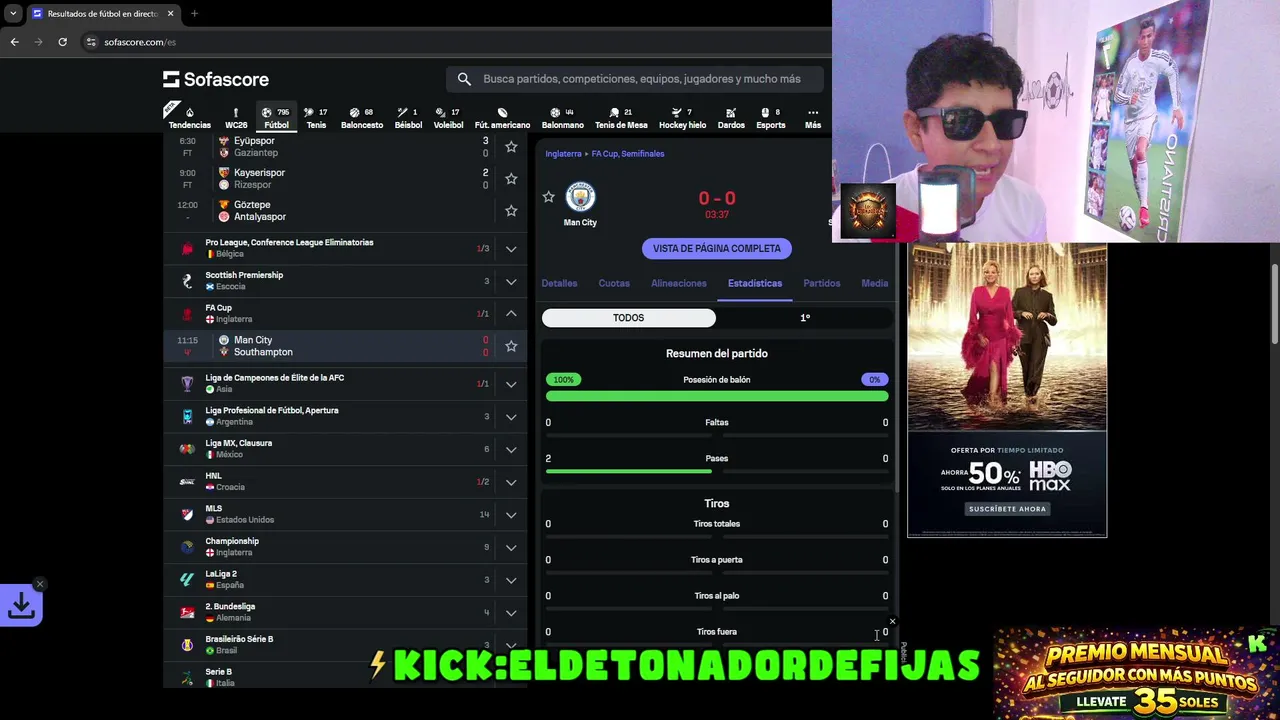This screenshot has width=1280, height=720.
Task: Select the Dardos sport icon
Action: coord(731,118)
